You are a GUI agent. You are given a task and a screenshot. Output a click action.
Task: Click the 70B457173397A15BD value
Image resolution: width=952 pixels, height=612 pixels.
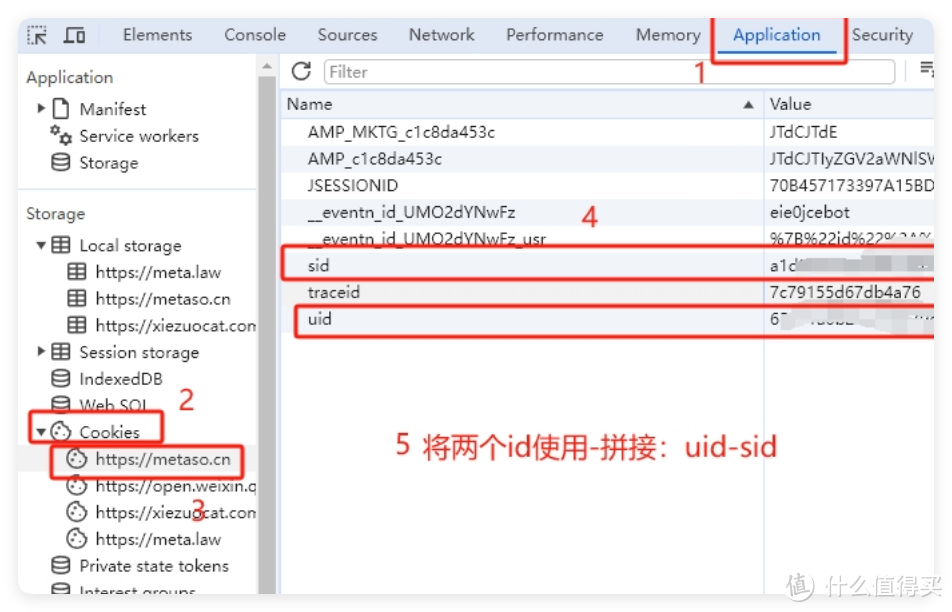pos(851,185)
